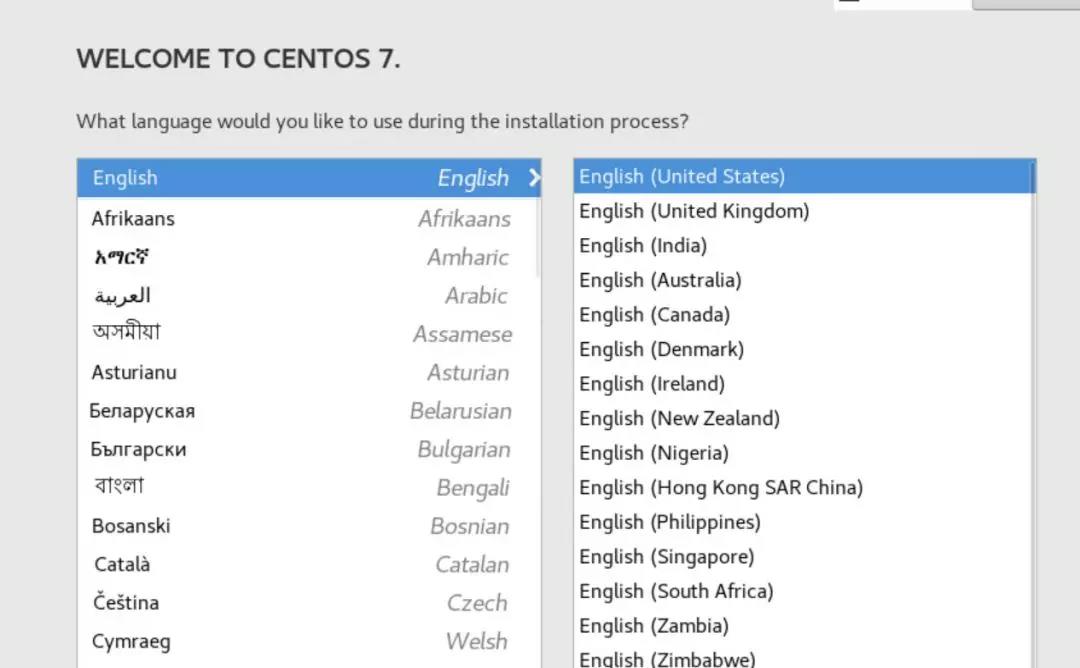Select English (Canada) locale
This screenshot has width=1080, height=668.
pyautogui.click(x=654, y=315)
